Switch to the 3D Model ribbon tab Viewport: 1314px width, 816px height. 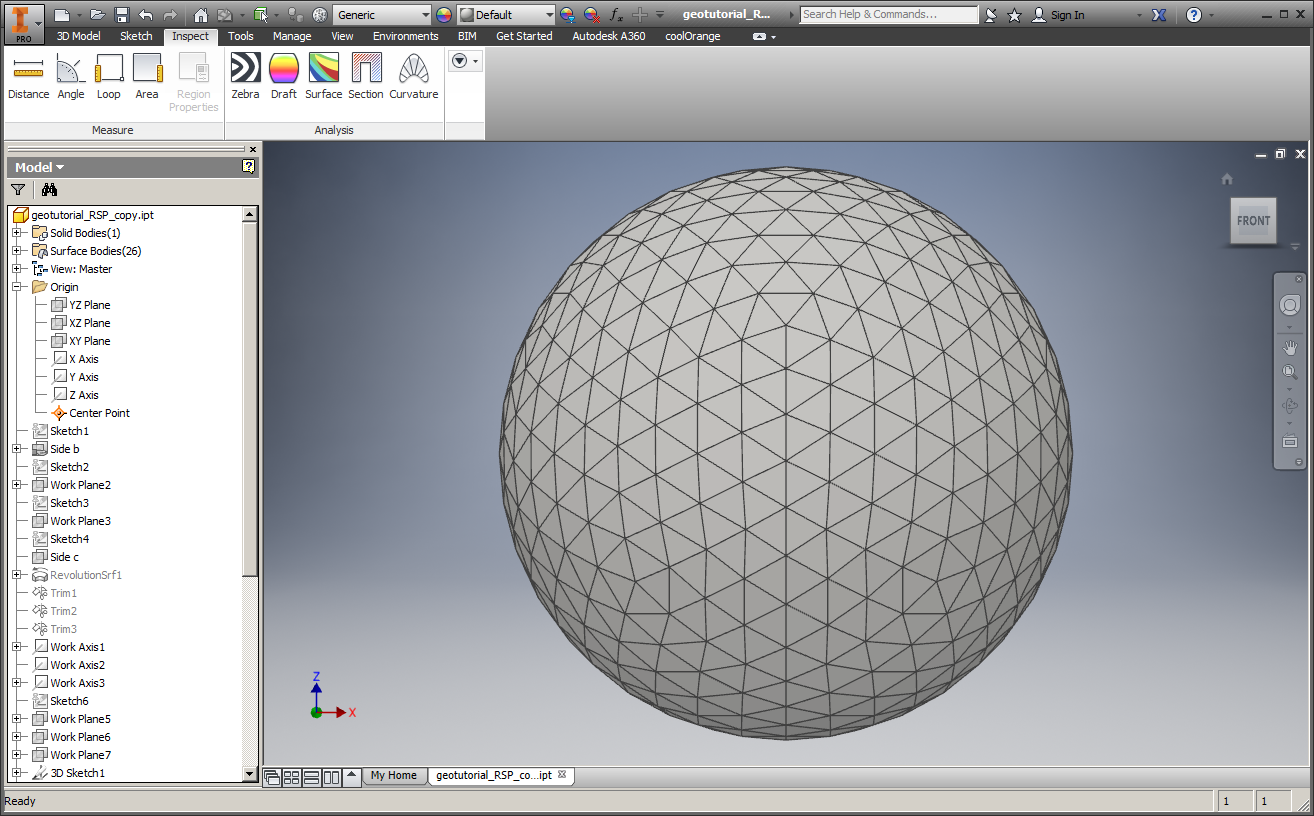pyautogui.click(x=77, y=36)
